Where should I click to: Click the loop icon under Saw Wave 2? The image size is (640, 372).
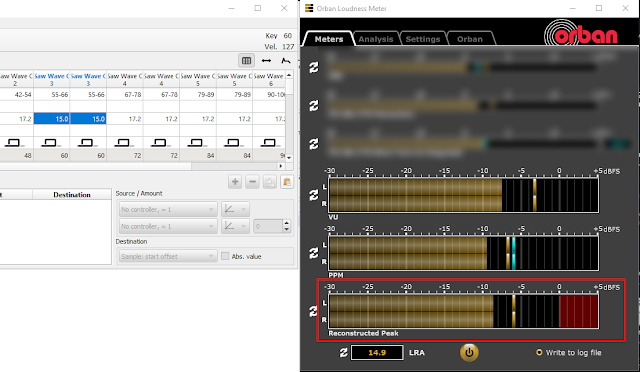[x=14, y=143]
